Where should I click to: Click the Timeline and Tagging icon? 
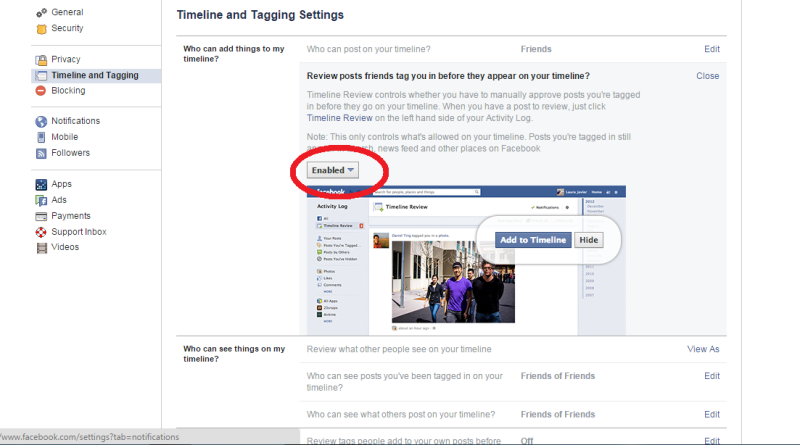41,76
